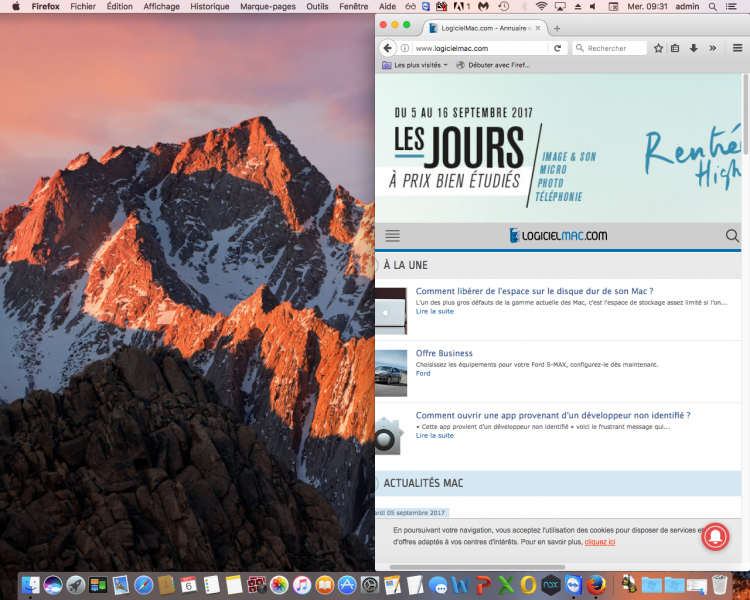This screenshot has height=600, width=750.
Task: Open the Firefox downloads arrow
Action: tap(694, 48)
